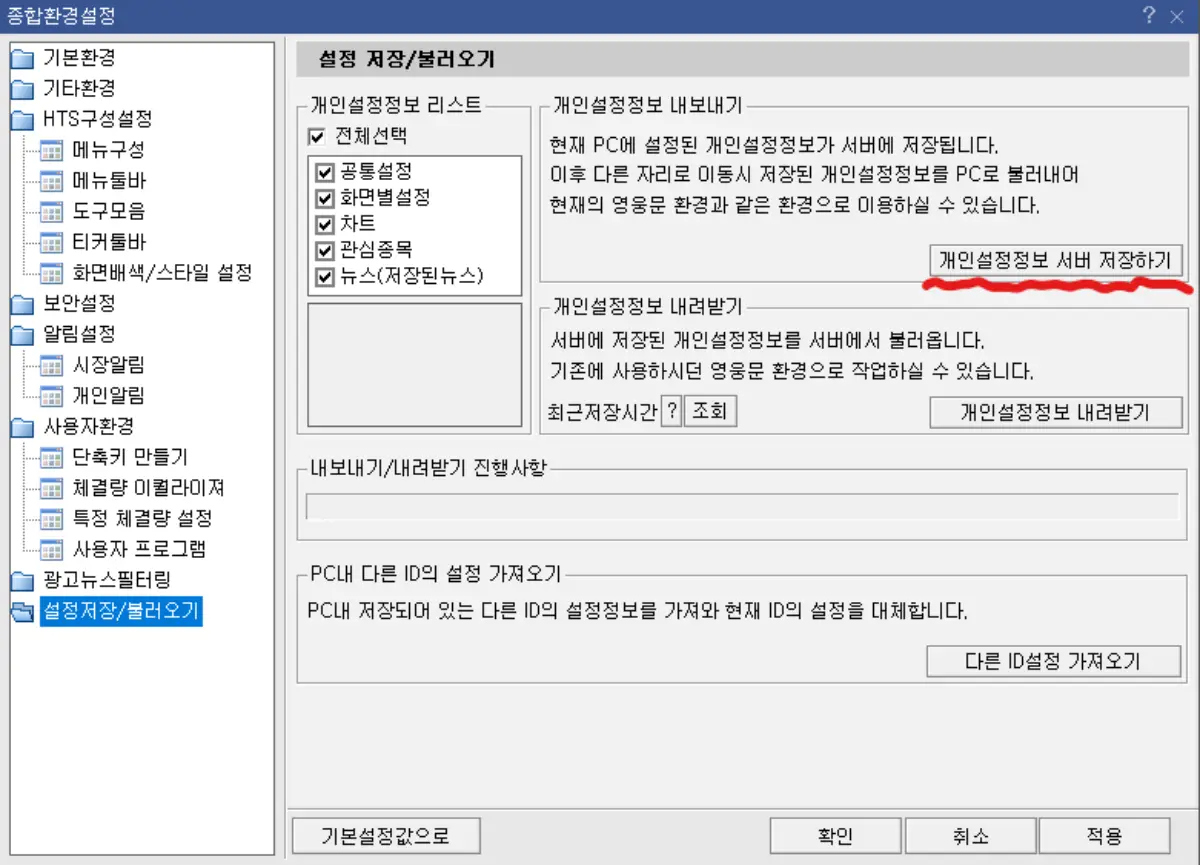Collapse the HTS구성설정 folder

pyautogui.click(x=21, y=119)
